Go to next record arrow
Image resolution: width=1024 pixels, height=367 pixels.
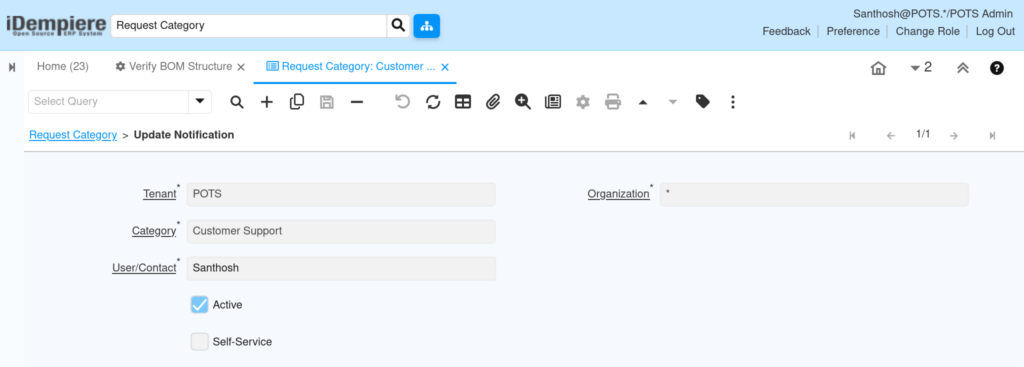click(953, 136)
